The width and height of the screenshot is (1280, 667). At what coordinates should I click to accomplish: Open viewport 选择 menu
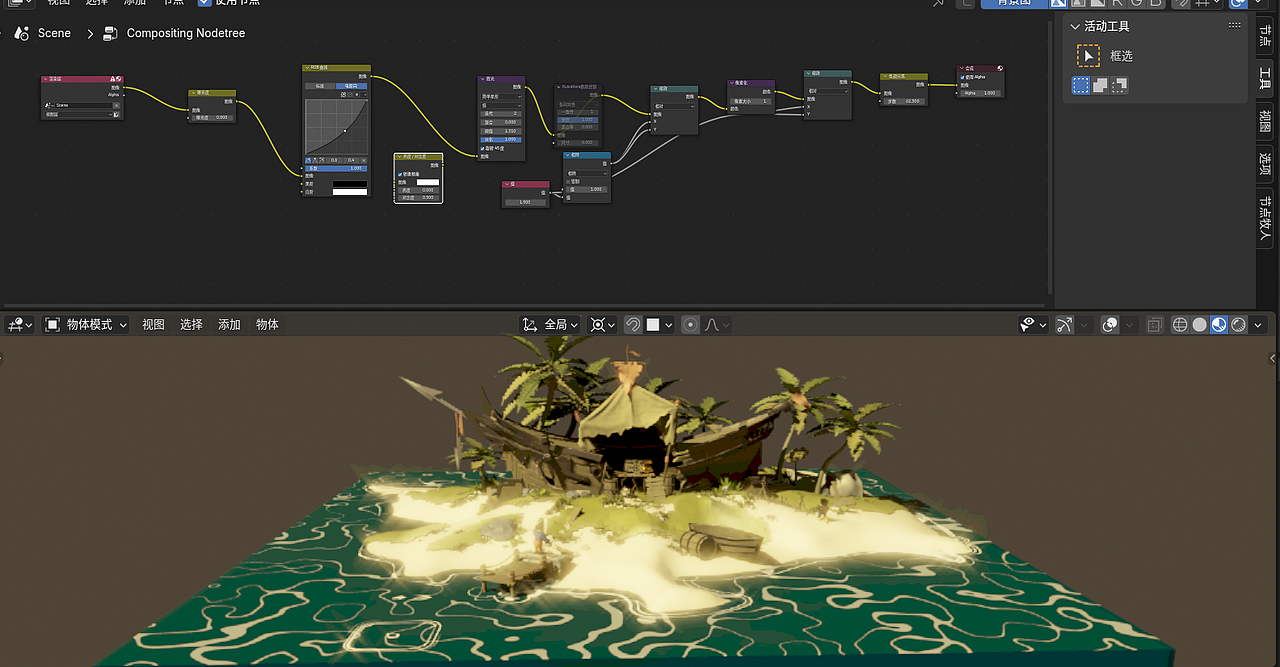191,325
